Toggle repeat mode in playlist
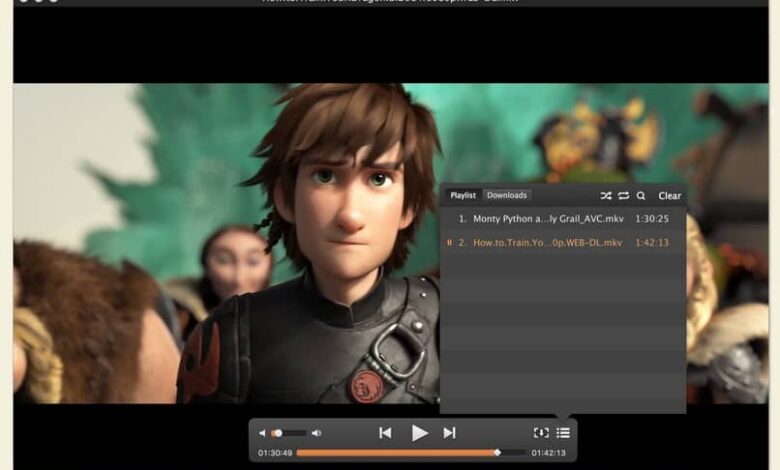780x470 pixels. pos(623,196)
